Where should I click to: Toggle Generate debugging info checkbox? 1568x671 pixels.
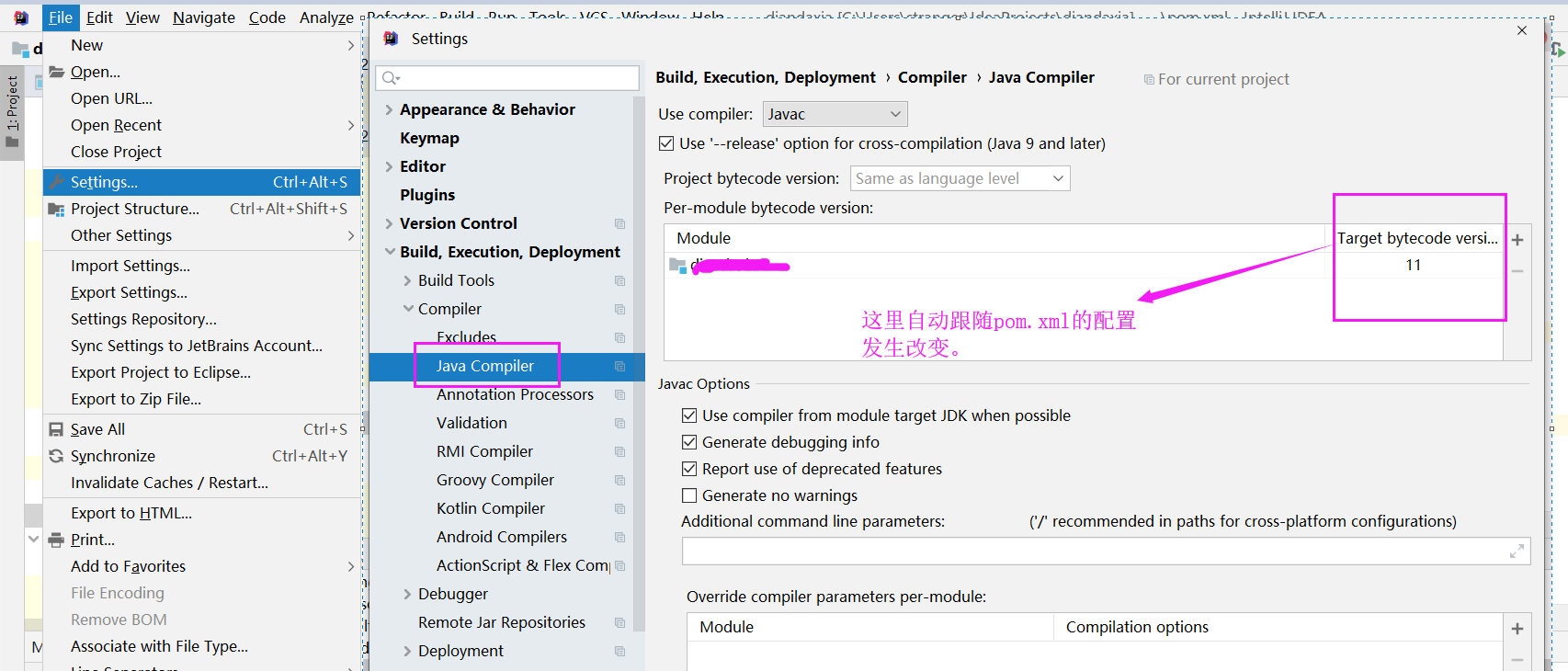689,442
